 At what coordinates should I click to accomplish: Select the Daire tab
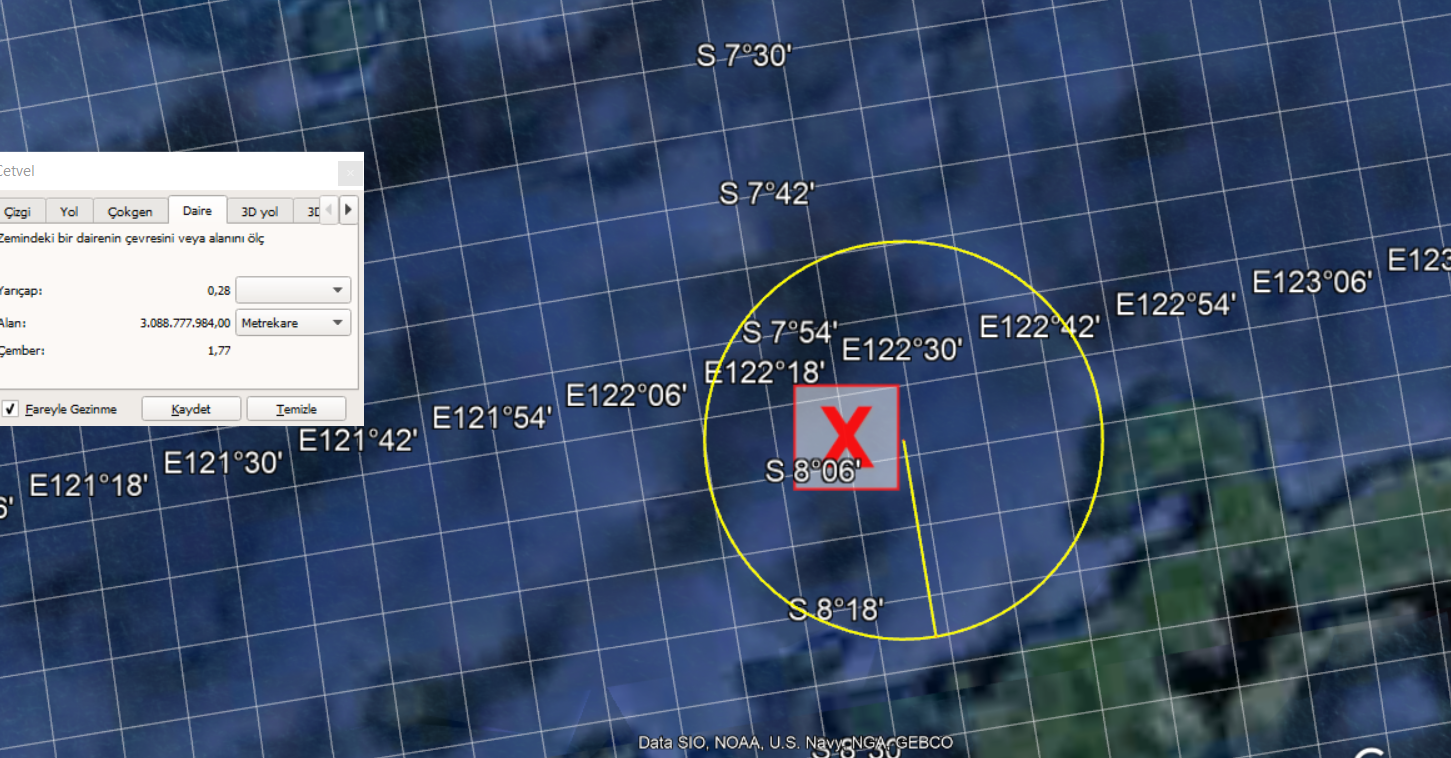[197, 210]
